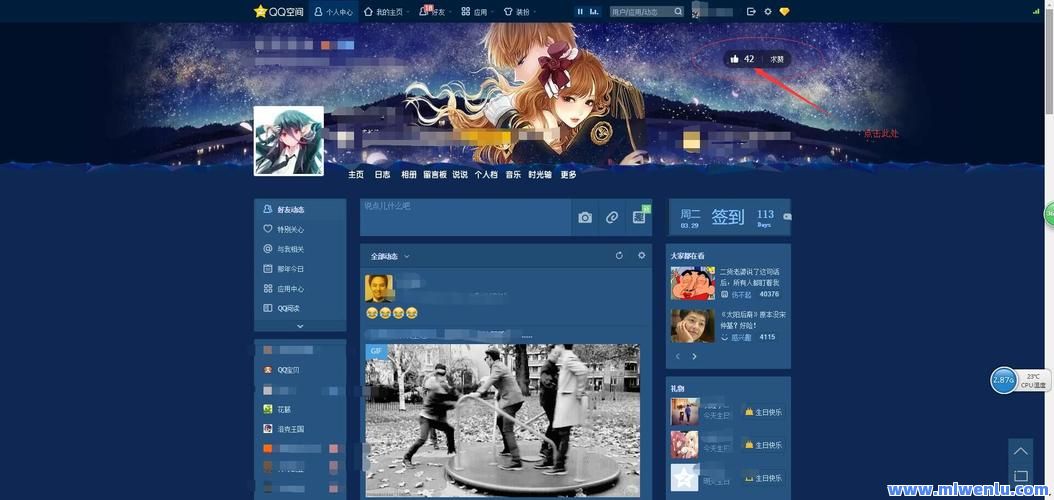
Task: Select 好友动态 in left sidebar
Action: pyautogui.click(x=300, y=210)
